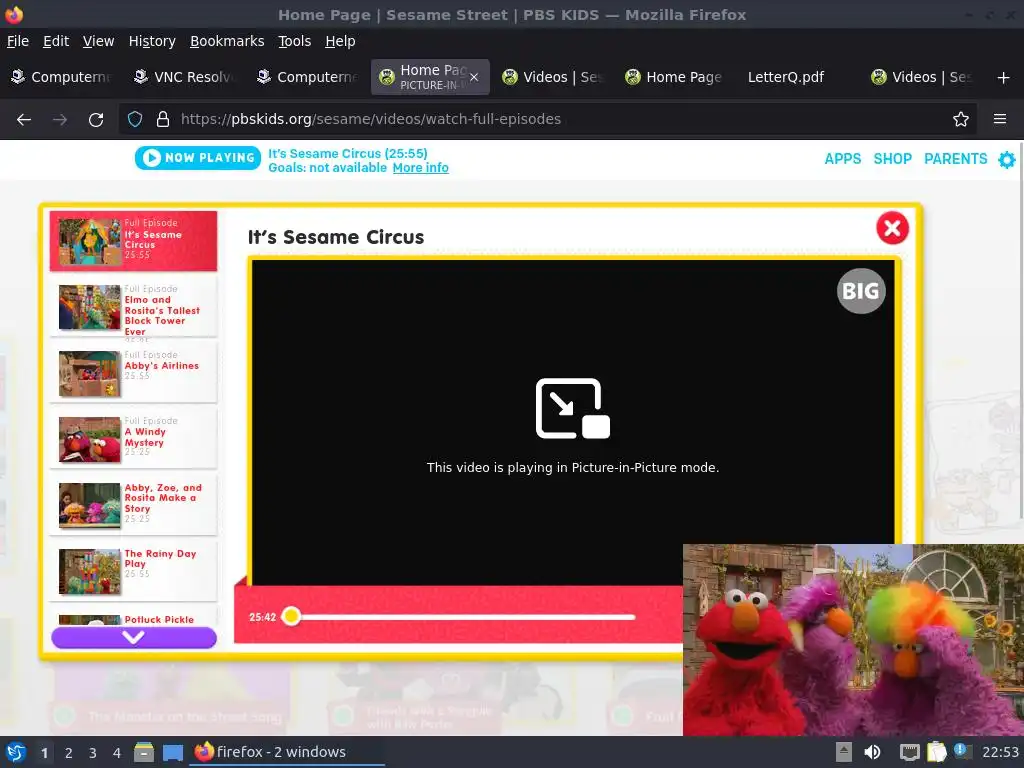Select Abby's Airlines episode
The width and height of the screenshot is (1024, 768).
(x=133, y=373)
